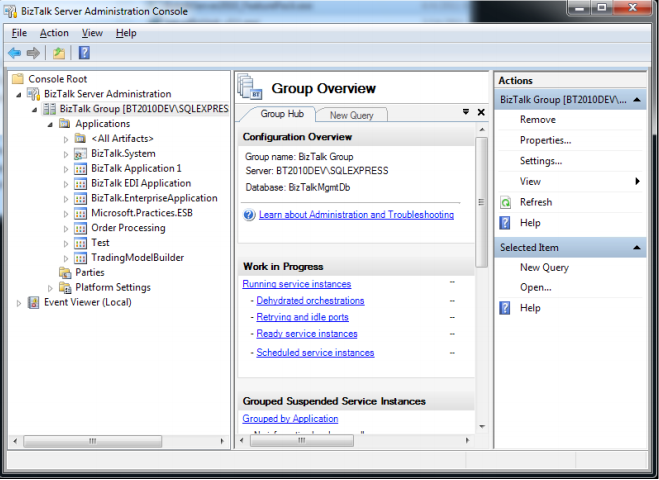Click the Microsoft.Practices.ESB application icon
The width and height of the screenshot is (659, 480).
coord(80,213)
